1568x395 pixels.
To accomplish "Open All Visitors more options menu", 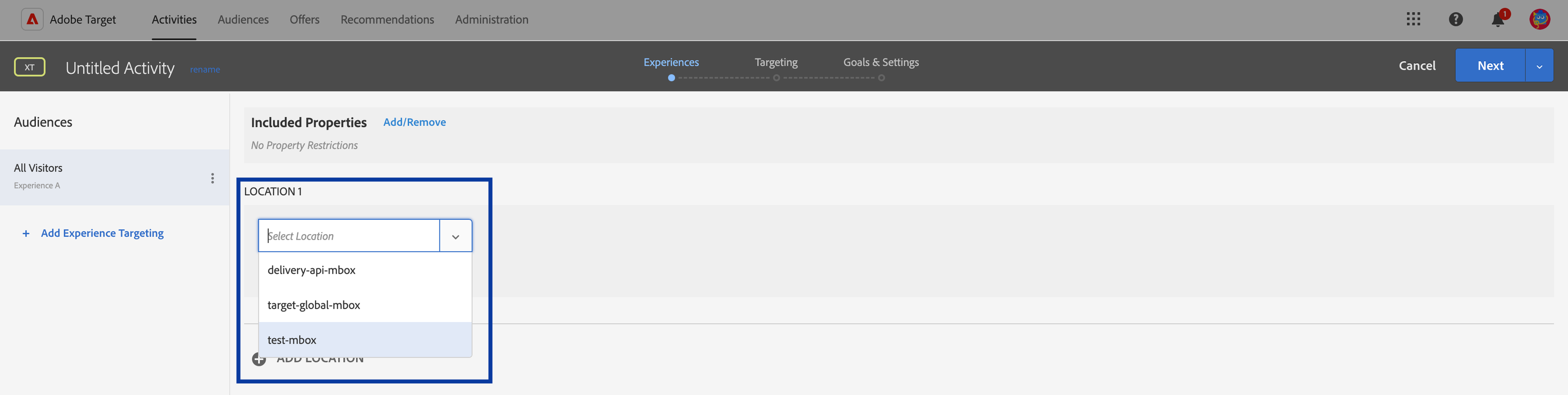I will point(213,178).
